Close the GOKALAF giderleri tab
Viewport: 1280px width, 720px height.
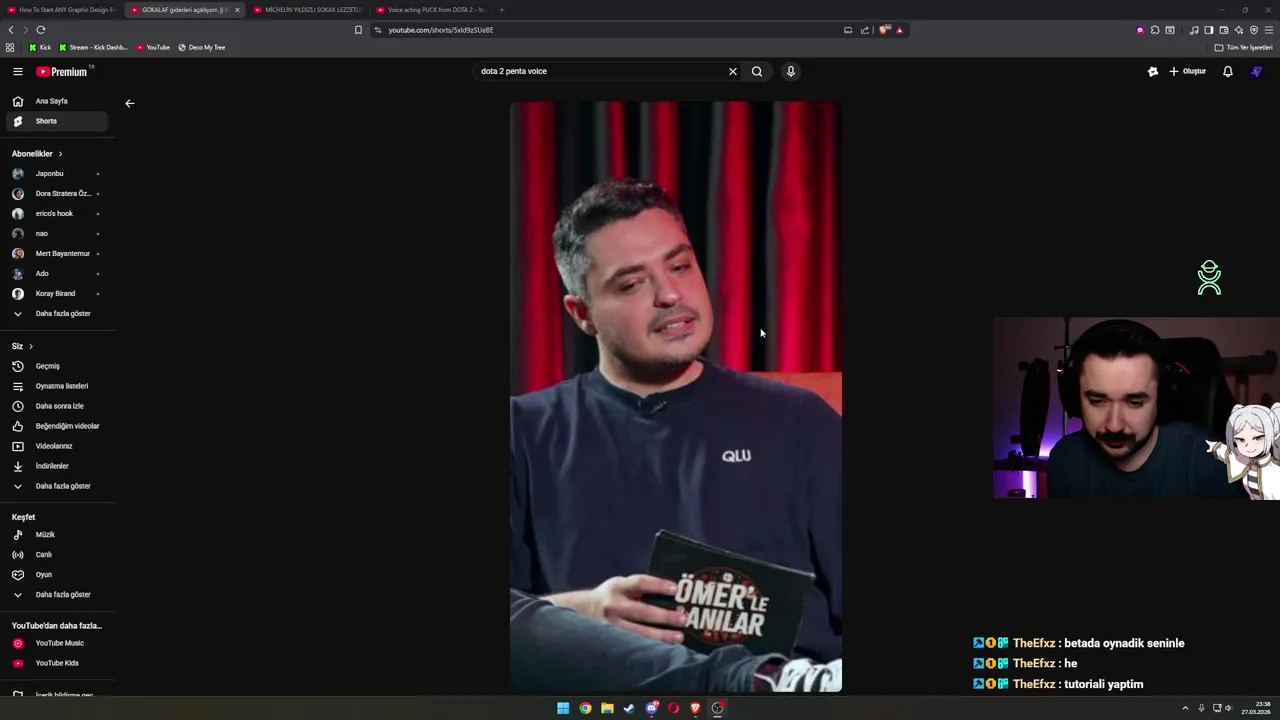(x=237, y=10)
